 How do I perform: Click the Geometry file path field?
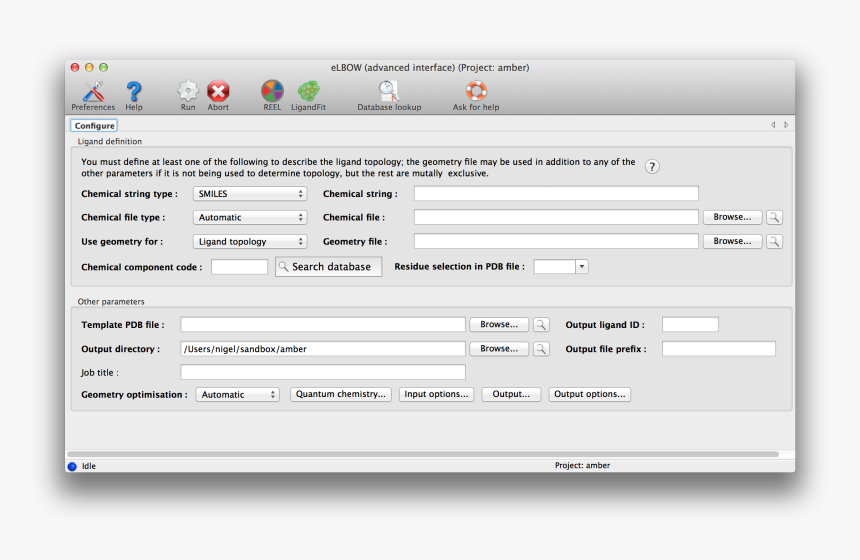click(556, 241)
